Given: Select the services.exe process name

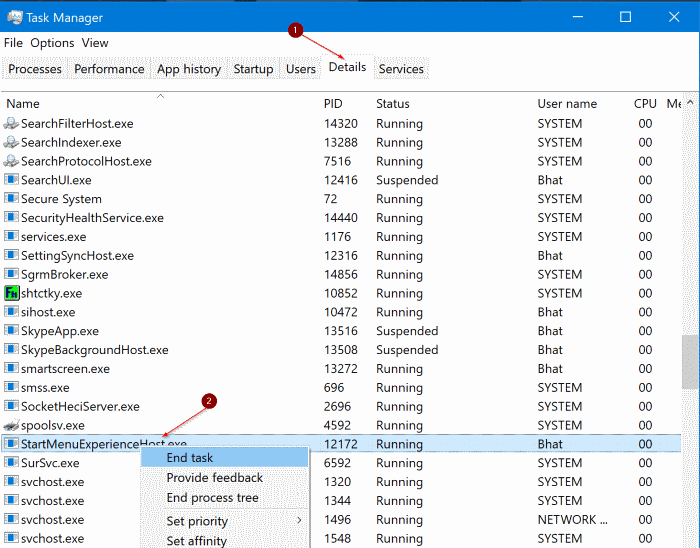Looking at the screenshot, I should click(54, 237).
